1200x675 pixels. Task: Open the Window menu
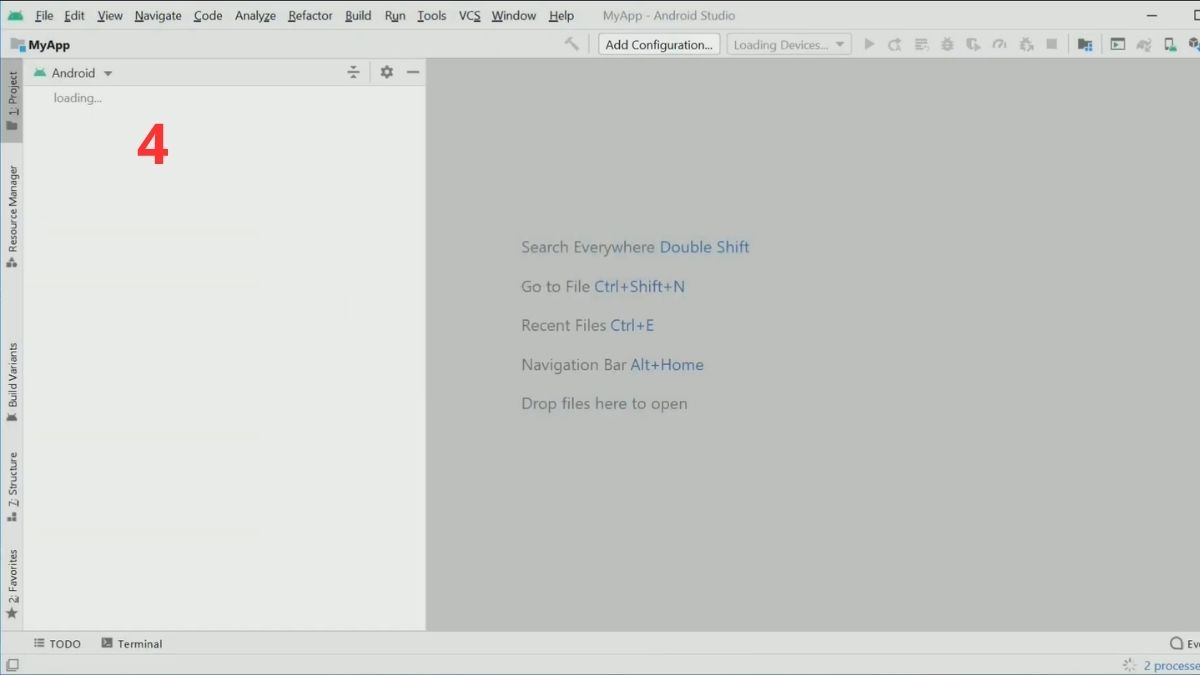514,15
